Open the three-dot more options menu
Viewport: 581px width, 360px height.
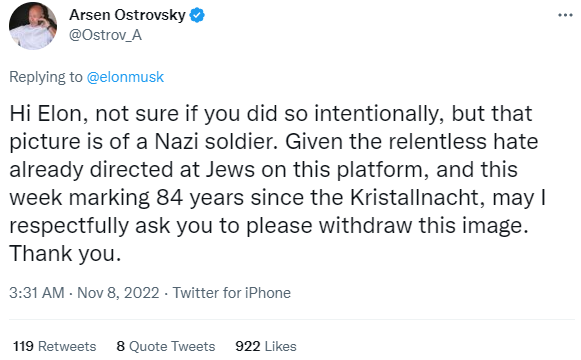pos(565,15)
